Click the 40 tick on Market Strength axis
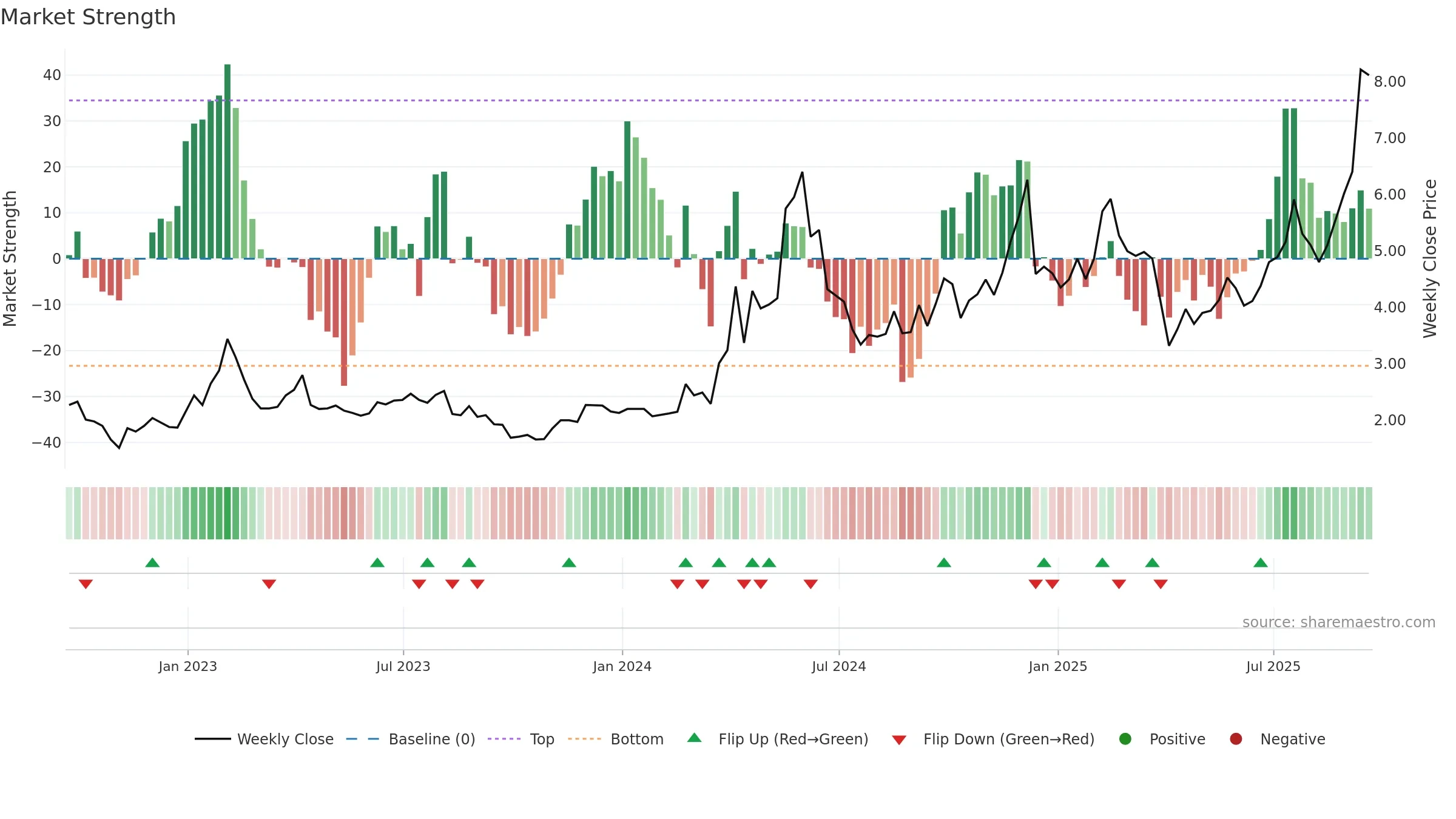Screen dimensions: 1456x819 (x=52, y=75)
